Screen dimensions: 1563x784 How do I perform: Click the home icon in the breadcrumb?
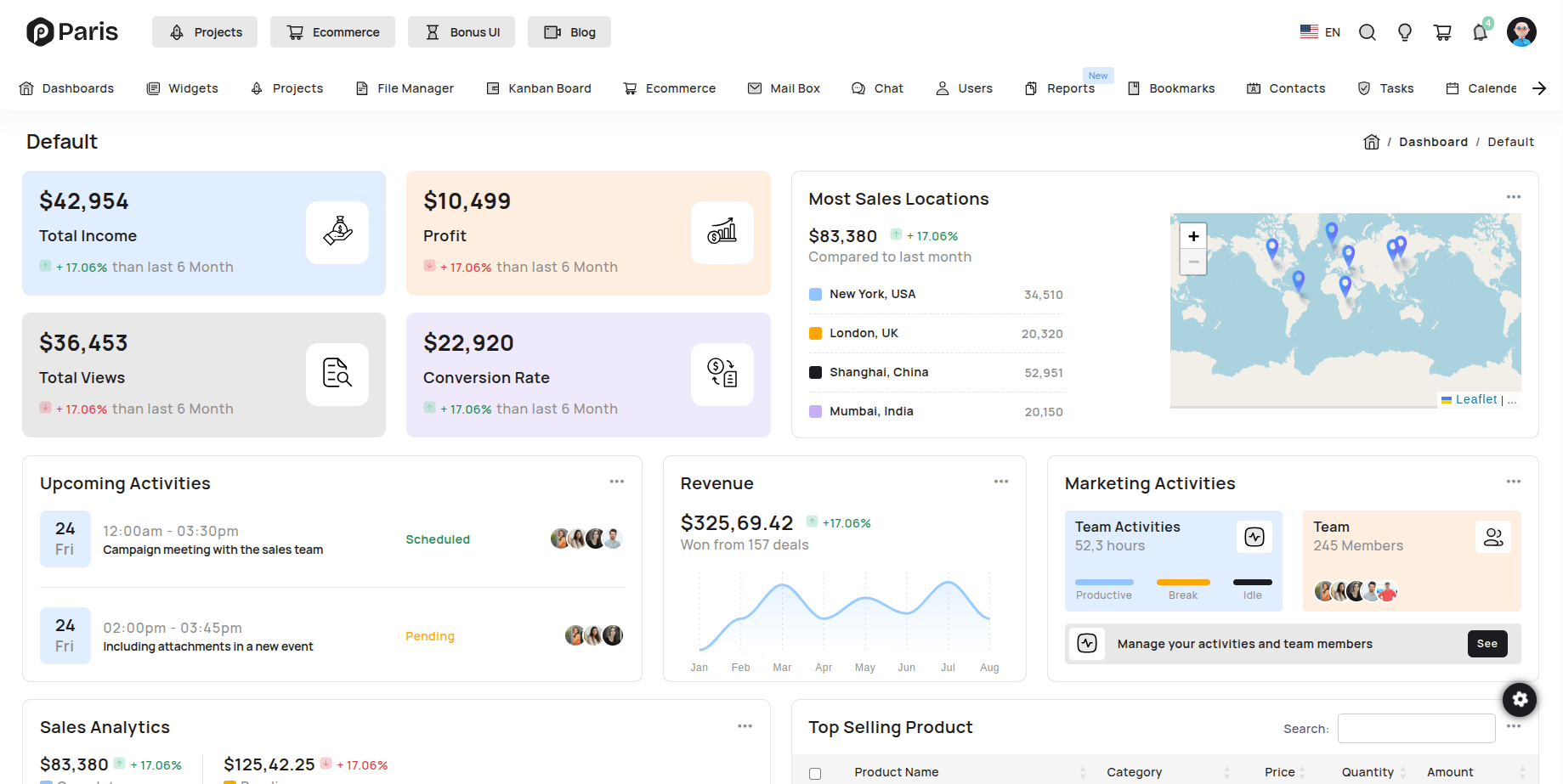click(x=1371, y=141)
